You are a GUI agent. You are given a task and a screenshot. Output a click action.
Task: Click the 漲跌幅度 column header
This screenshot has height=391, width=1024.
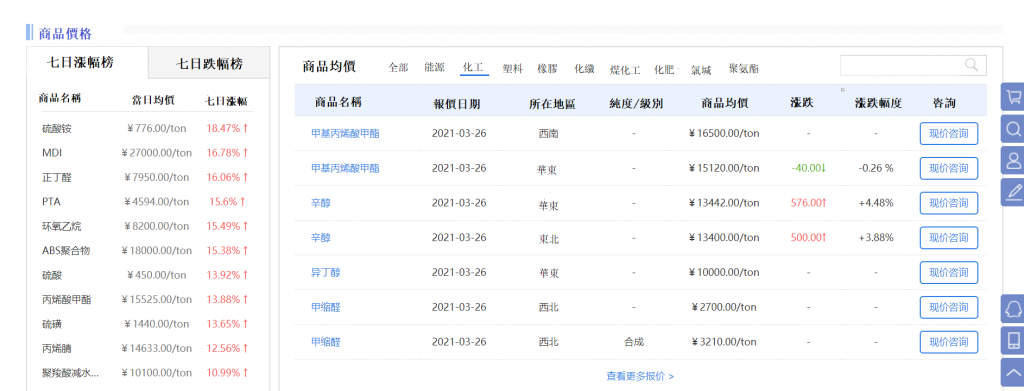click(x=878, y=103)
